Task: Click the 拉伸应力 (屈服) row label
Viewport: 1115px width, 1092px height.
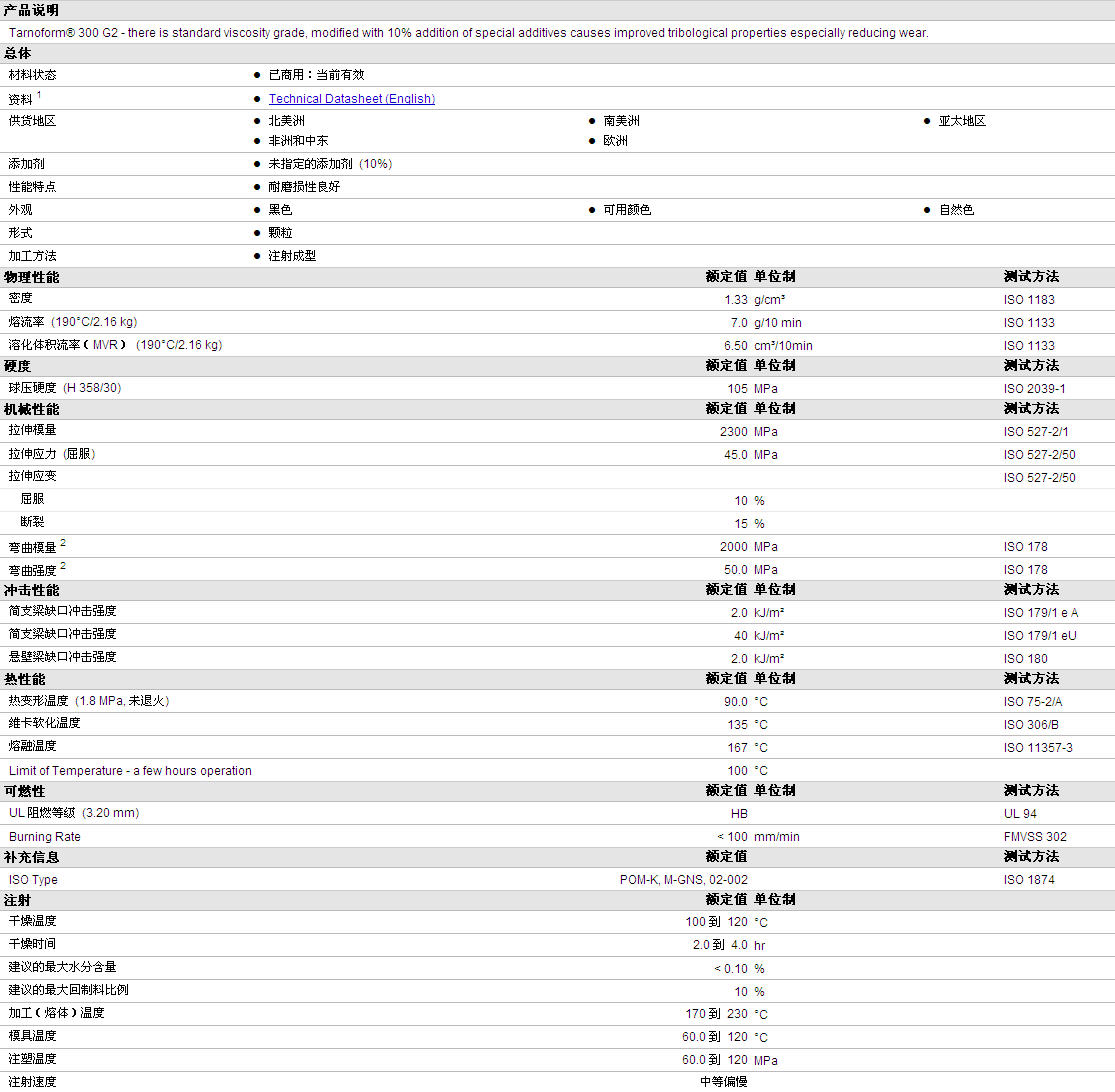Action: pos(51,454)
